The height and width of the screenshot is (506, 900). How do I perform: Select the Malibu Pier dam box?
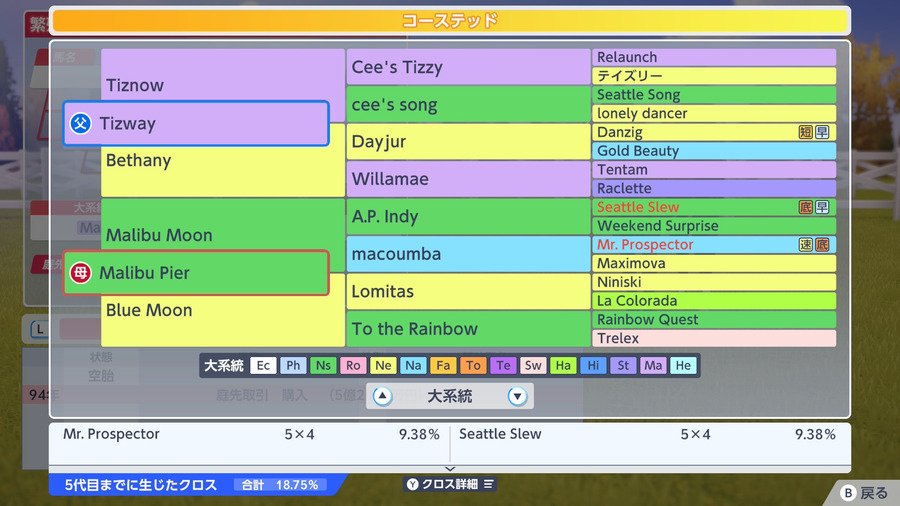[x=196, y=273]
